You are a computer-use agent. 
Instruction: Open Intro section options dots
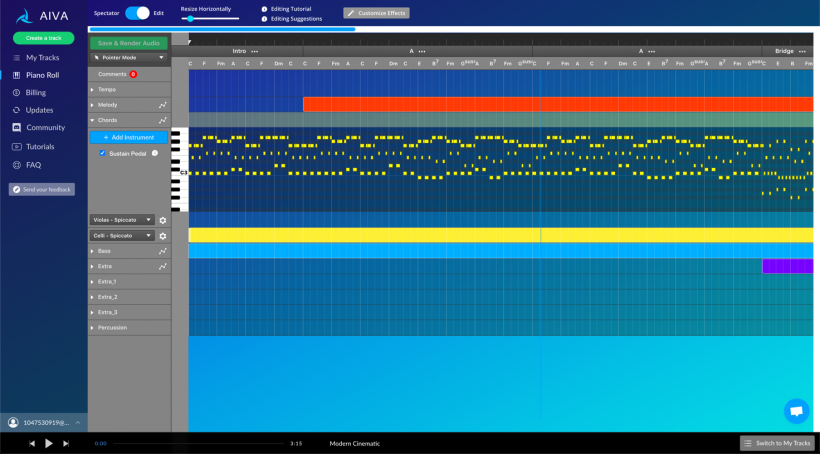point(255,51)
